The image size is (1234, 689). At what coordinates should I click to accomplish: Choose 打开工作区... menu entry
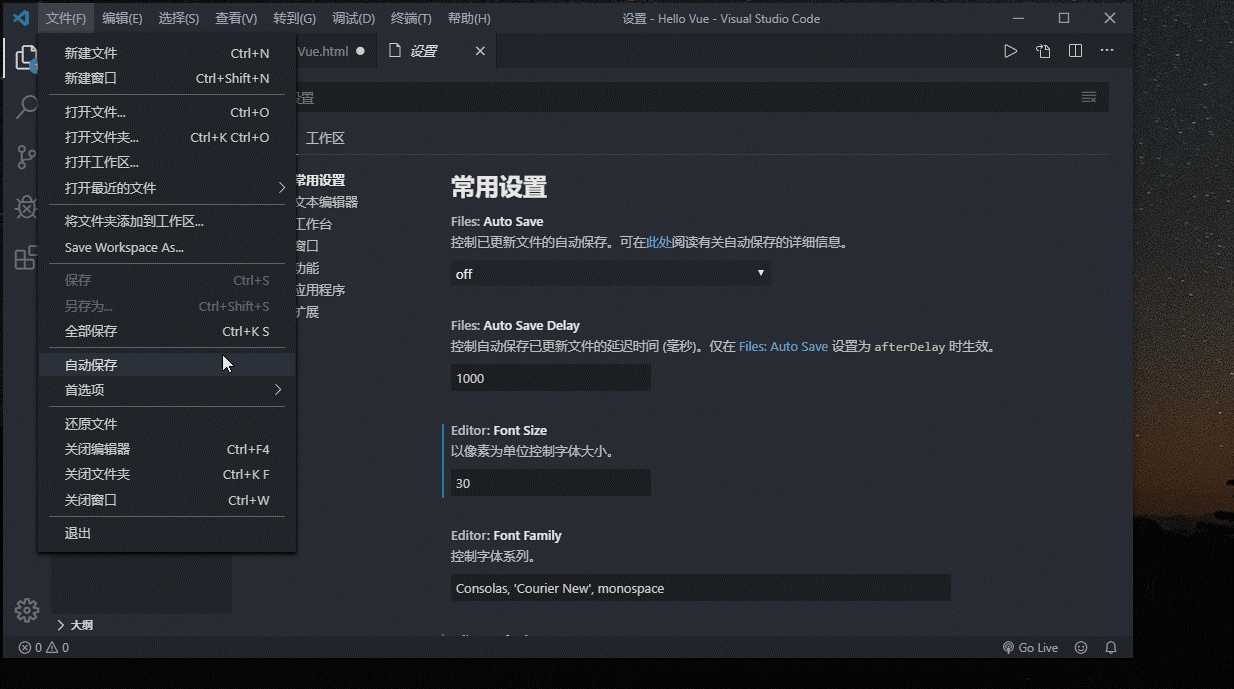pyautogui.click(x=167, y=162)
